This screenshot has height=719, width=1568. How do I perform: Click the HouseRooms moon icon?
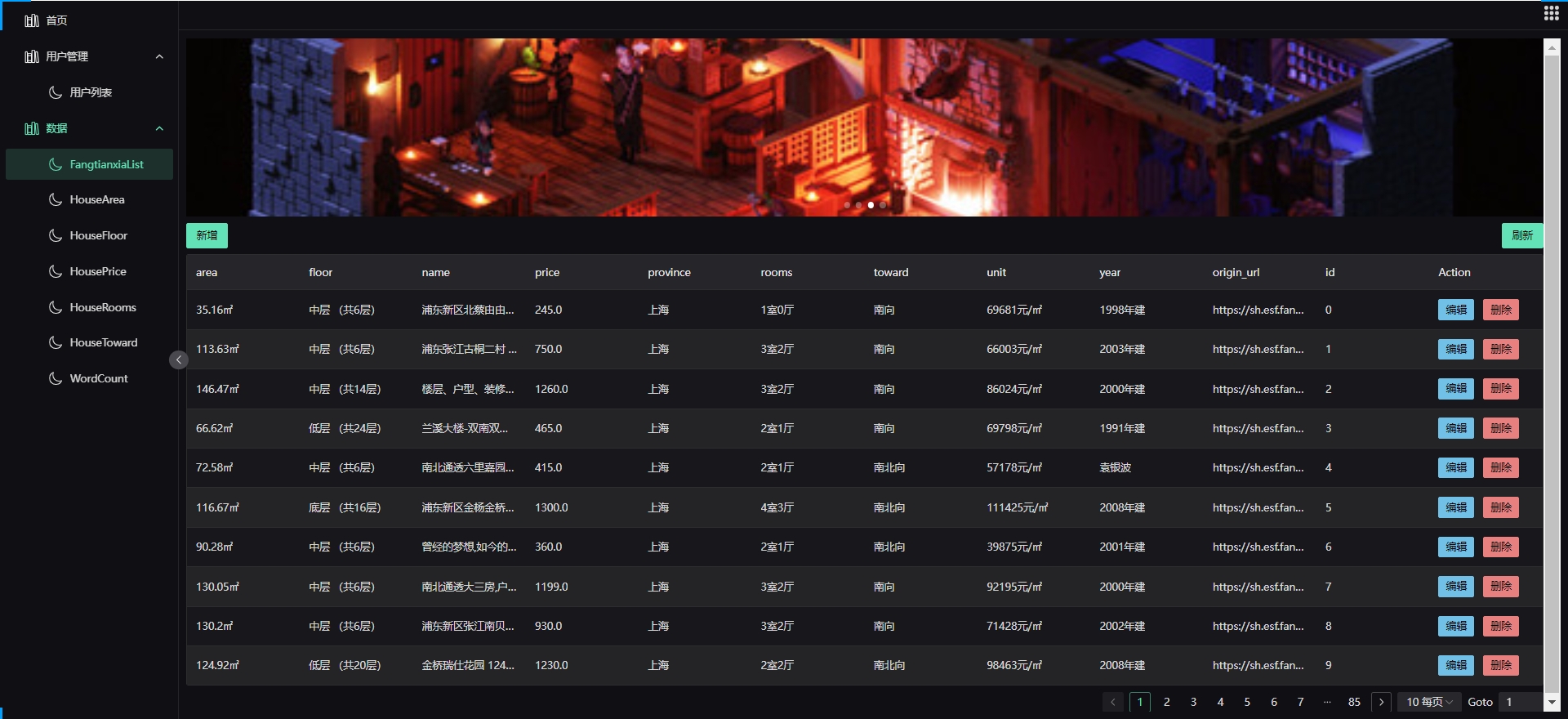tap(56, 307)
